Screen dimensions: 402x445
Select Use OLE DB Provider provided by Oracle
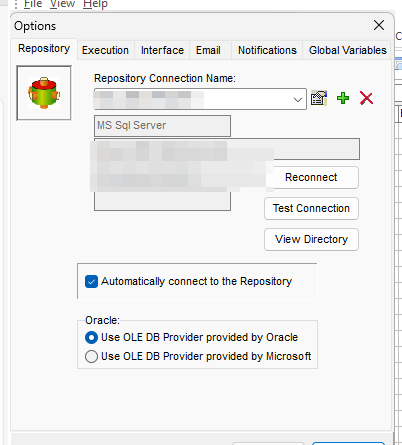(x=91, y=337)
